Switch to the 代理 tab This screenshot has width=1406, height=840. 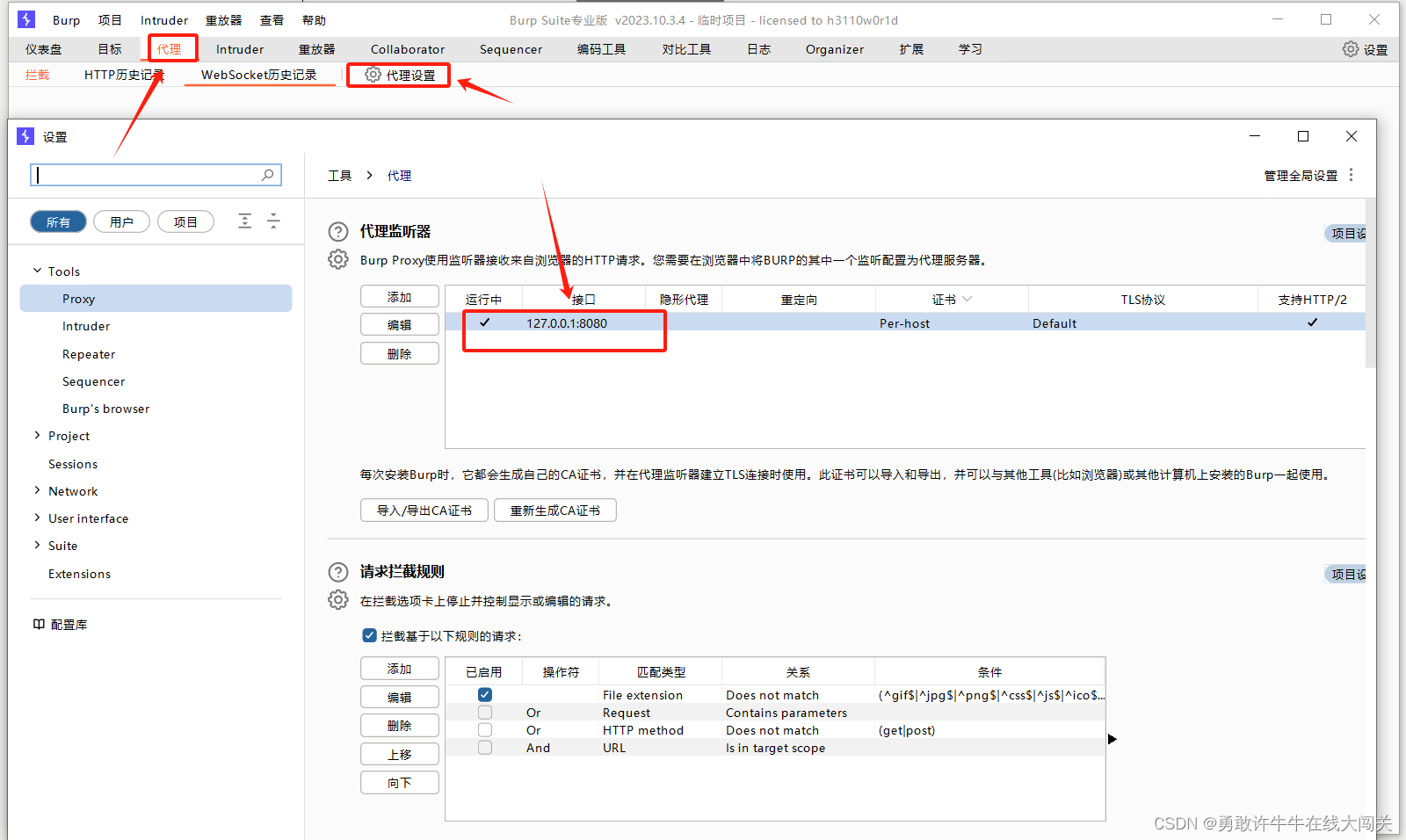tap(170, 49)
